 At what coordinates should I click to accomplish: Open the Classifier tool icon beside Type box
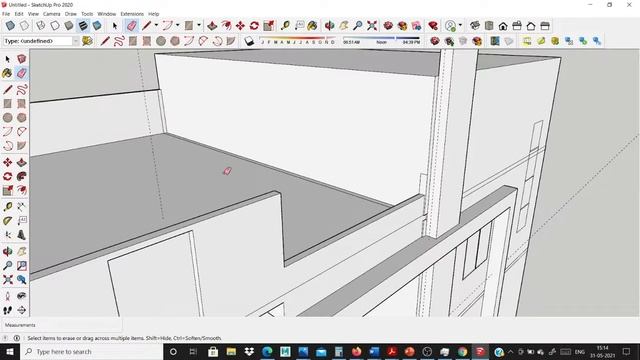[87, 41]
